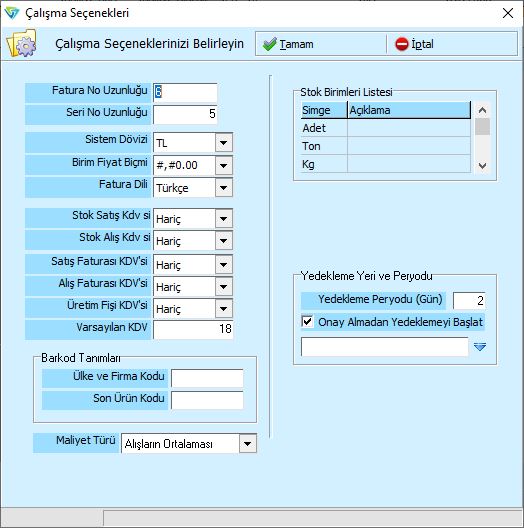Click the red İptal cancel icon
Screen dimensions: 524x528
coord(401,44)
